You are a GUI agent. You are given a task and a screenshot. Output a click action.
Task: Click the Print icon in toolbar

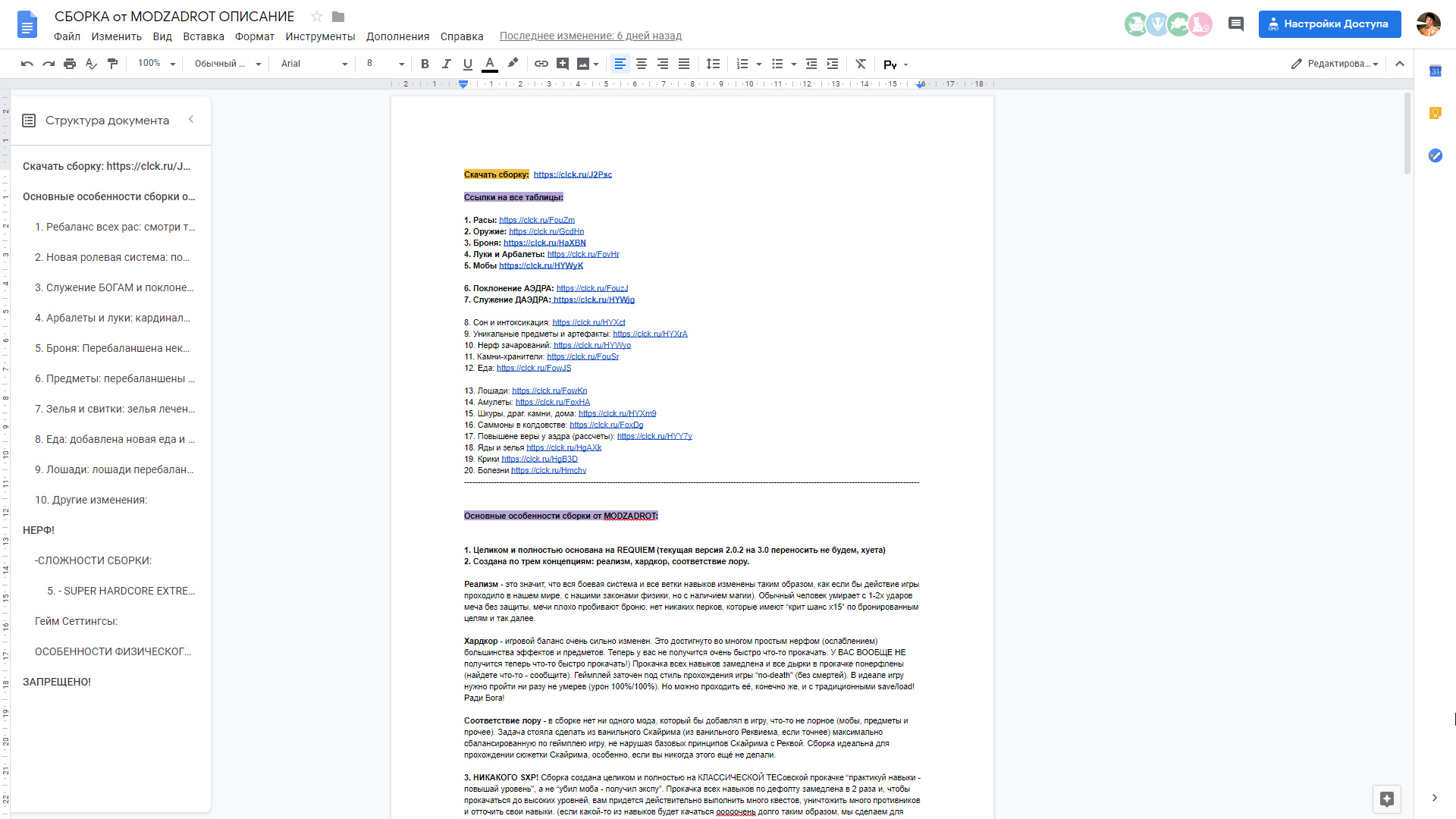point(70,64)
